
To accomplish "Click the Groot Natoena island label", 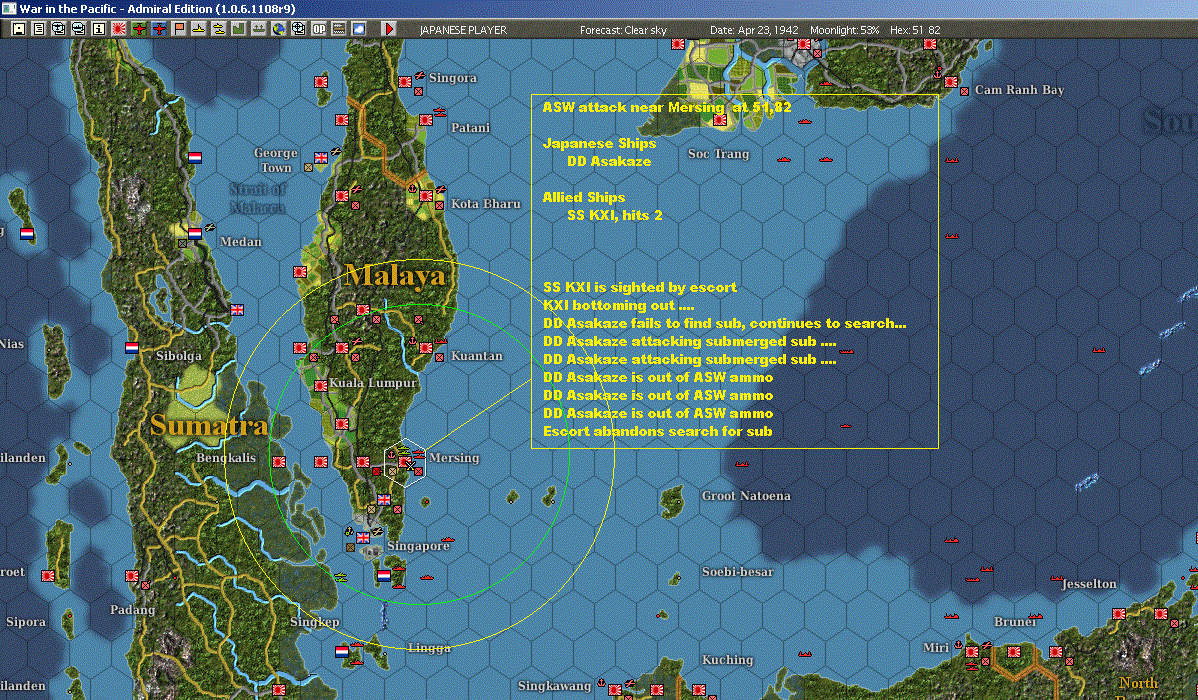I will pyautogui.click(x=746, y=496).
